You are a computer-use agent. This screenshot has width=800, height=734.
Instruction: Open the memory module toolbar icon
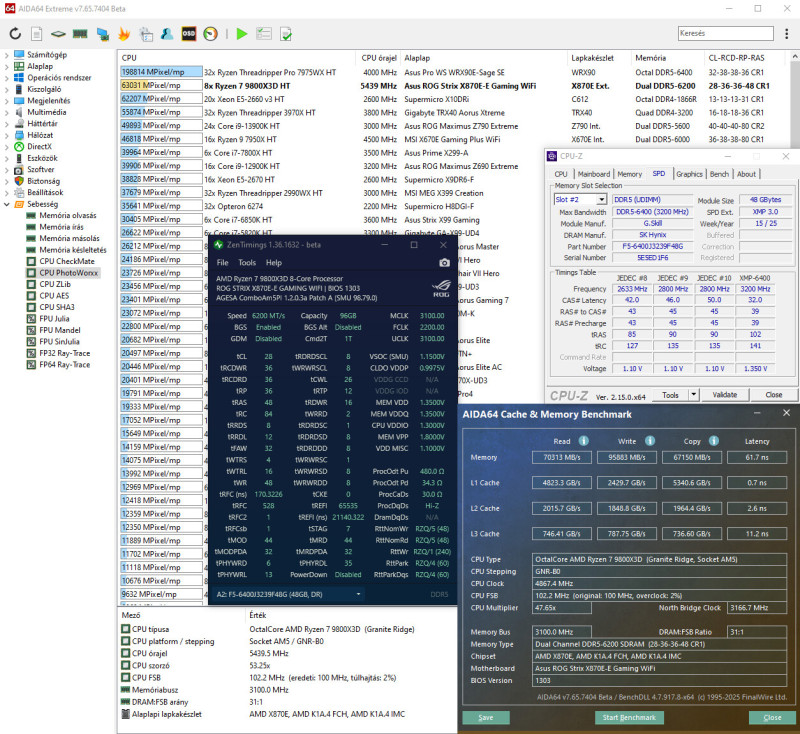click(80, 34)
